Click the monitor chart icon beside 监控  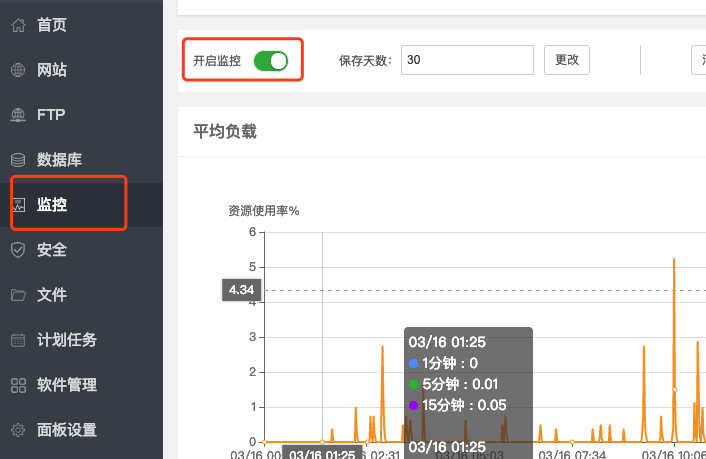(18, 205)
